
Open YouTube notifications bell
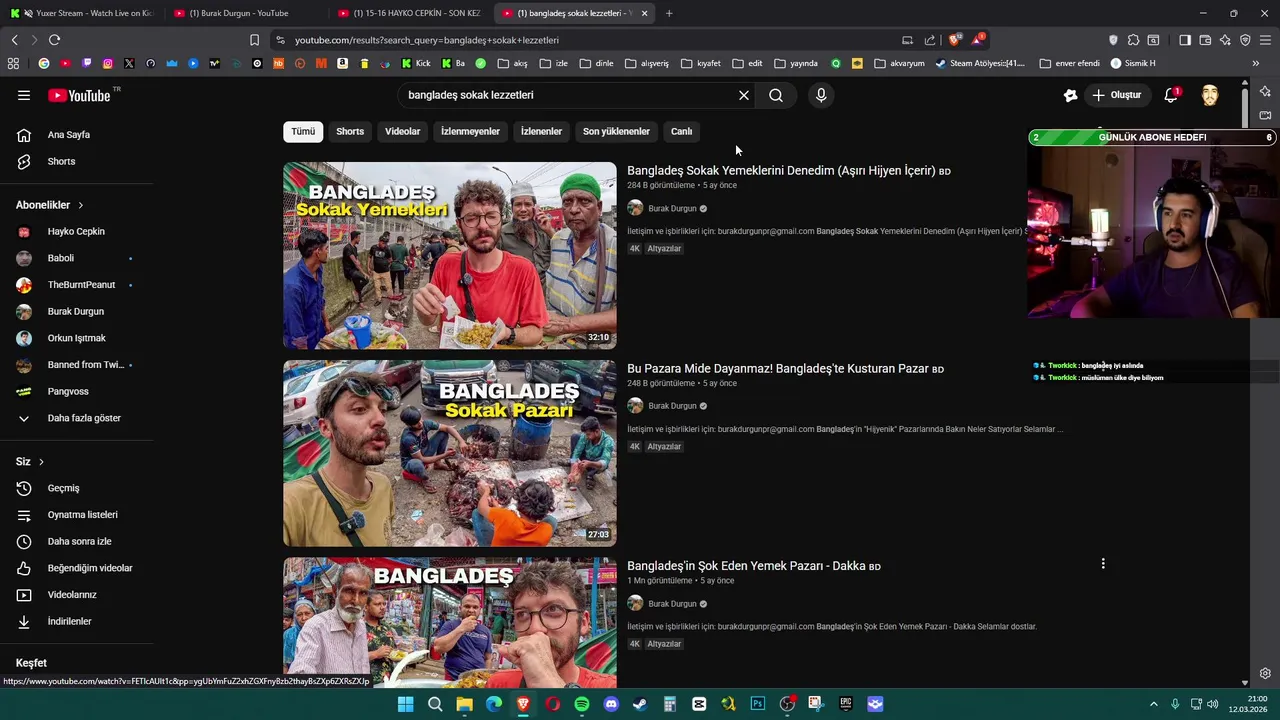coord(1171,95)
